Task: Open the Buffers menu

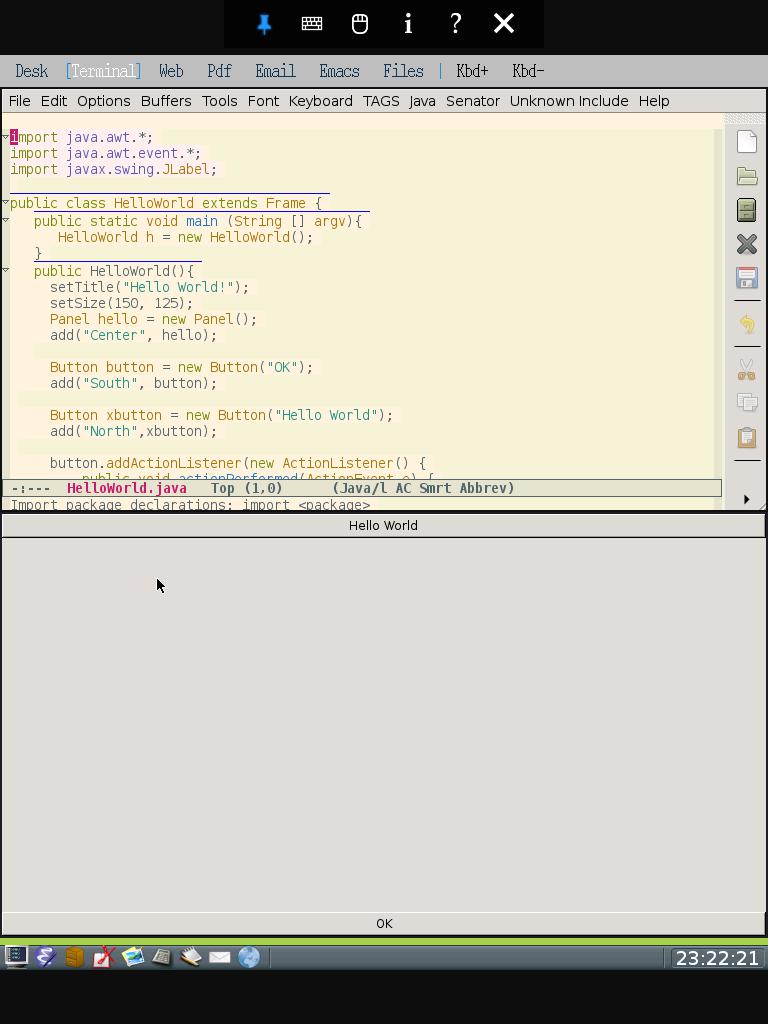Action: [166, 101]
